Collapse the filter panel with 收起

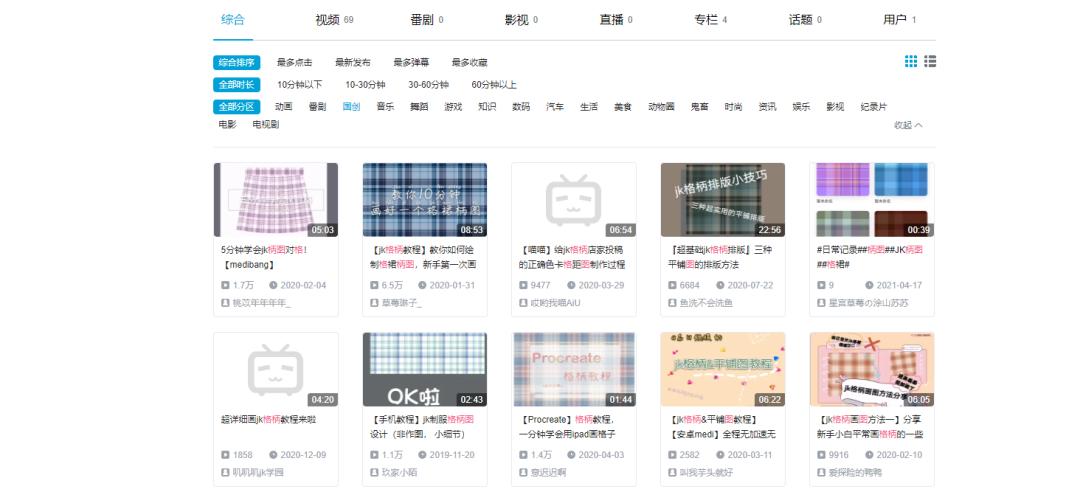(908, 125)
